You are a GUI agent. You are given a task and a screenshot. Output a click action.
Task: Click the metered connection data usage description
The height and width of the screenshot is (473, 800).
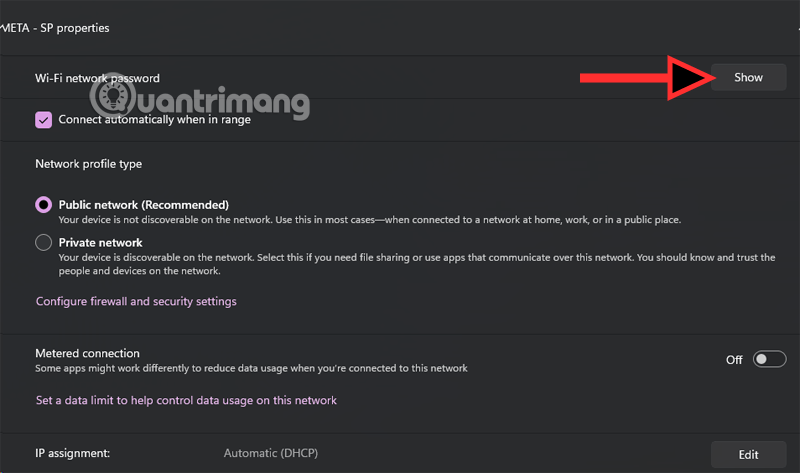(251, 368)
